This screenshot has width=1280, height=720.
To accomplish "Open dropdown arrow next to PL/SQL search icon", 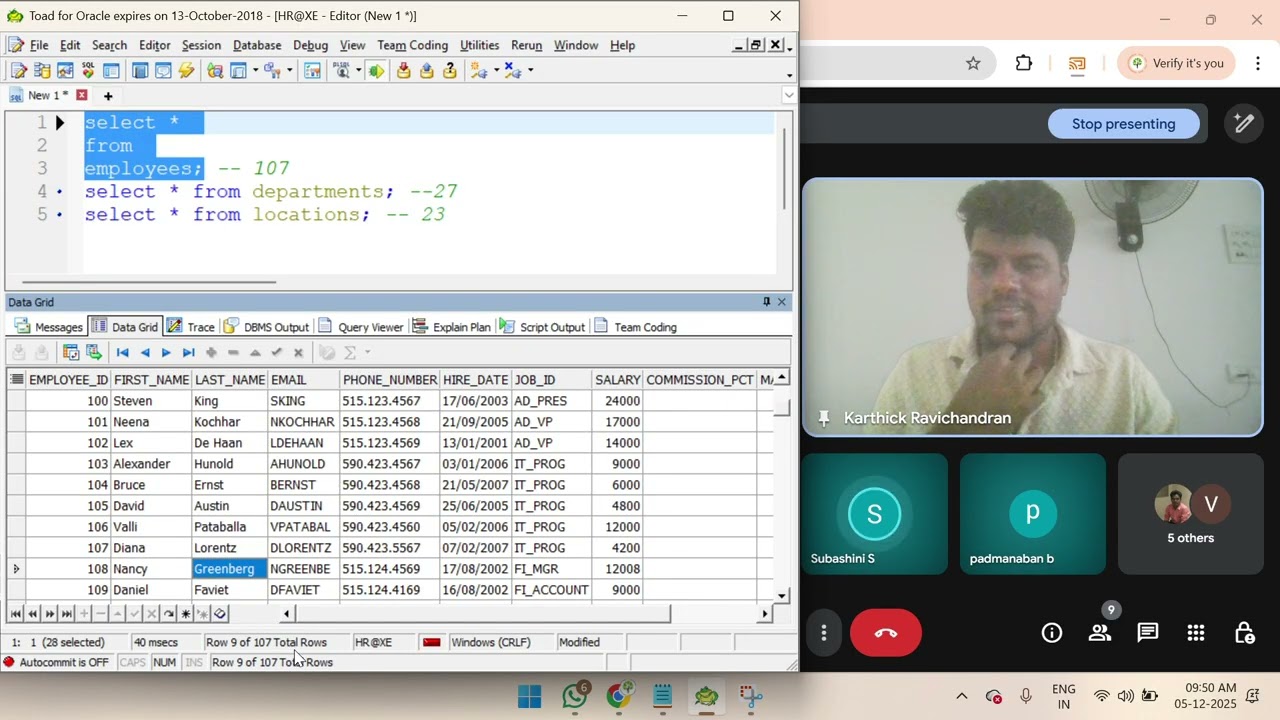I will click(358, 71).
